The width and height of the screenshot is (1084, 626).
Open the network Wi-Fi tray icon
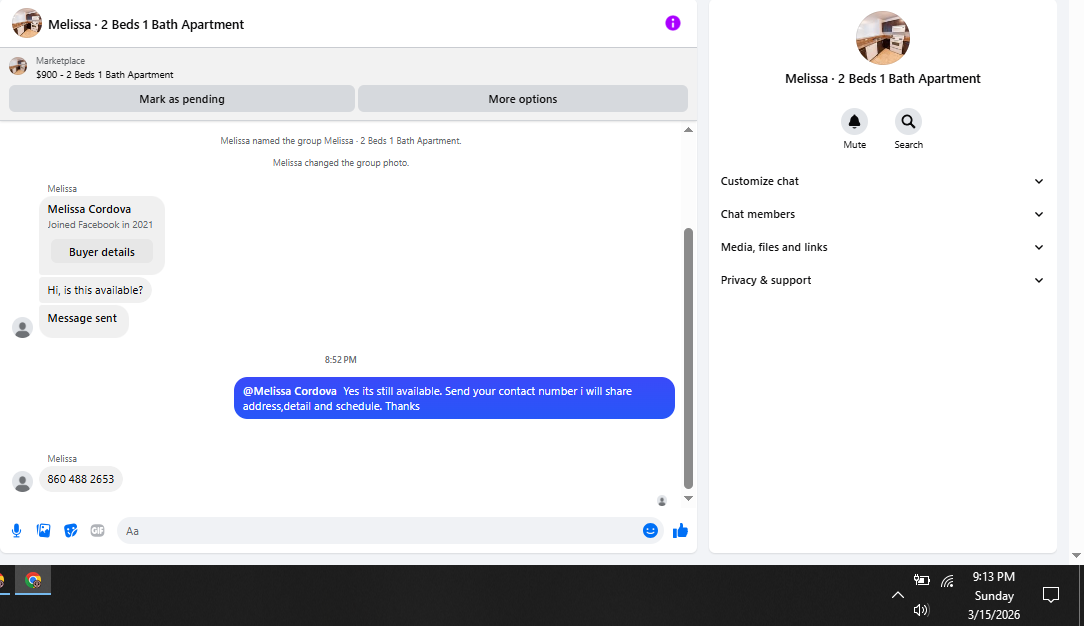[x=948, y=581]
